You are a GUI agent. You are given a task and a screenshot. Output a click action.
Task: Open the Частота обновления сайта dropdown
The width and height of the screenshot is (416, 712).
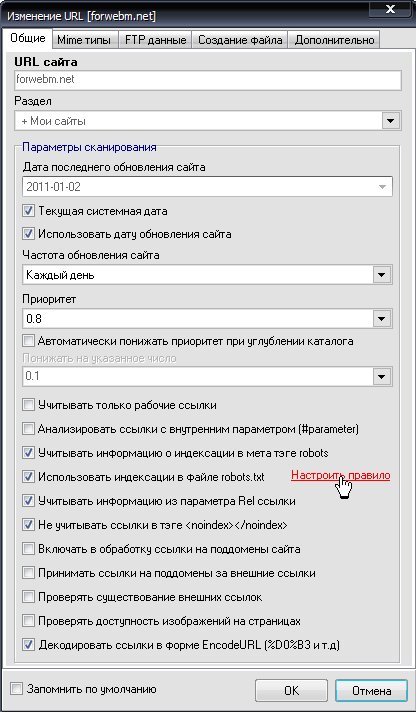(381, 275)
